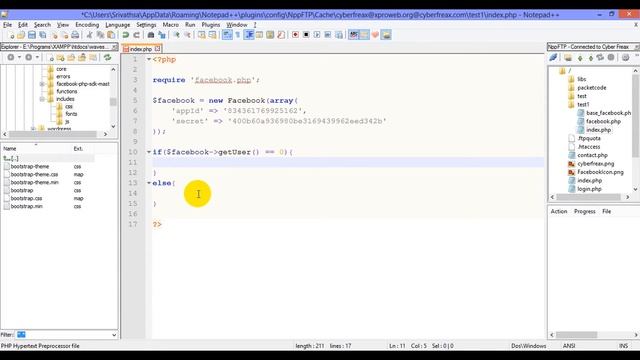
Task: Select fonts folder in Explorer tree
Action: point(71,114)
